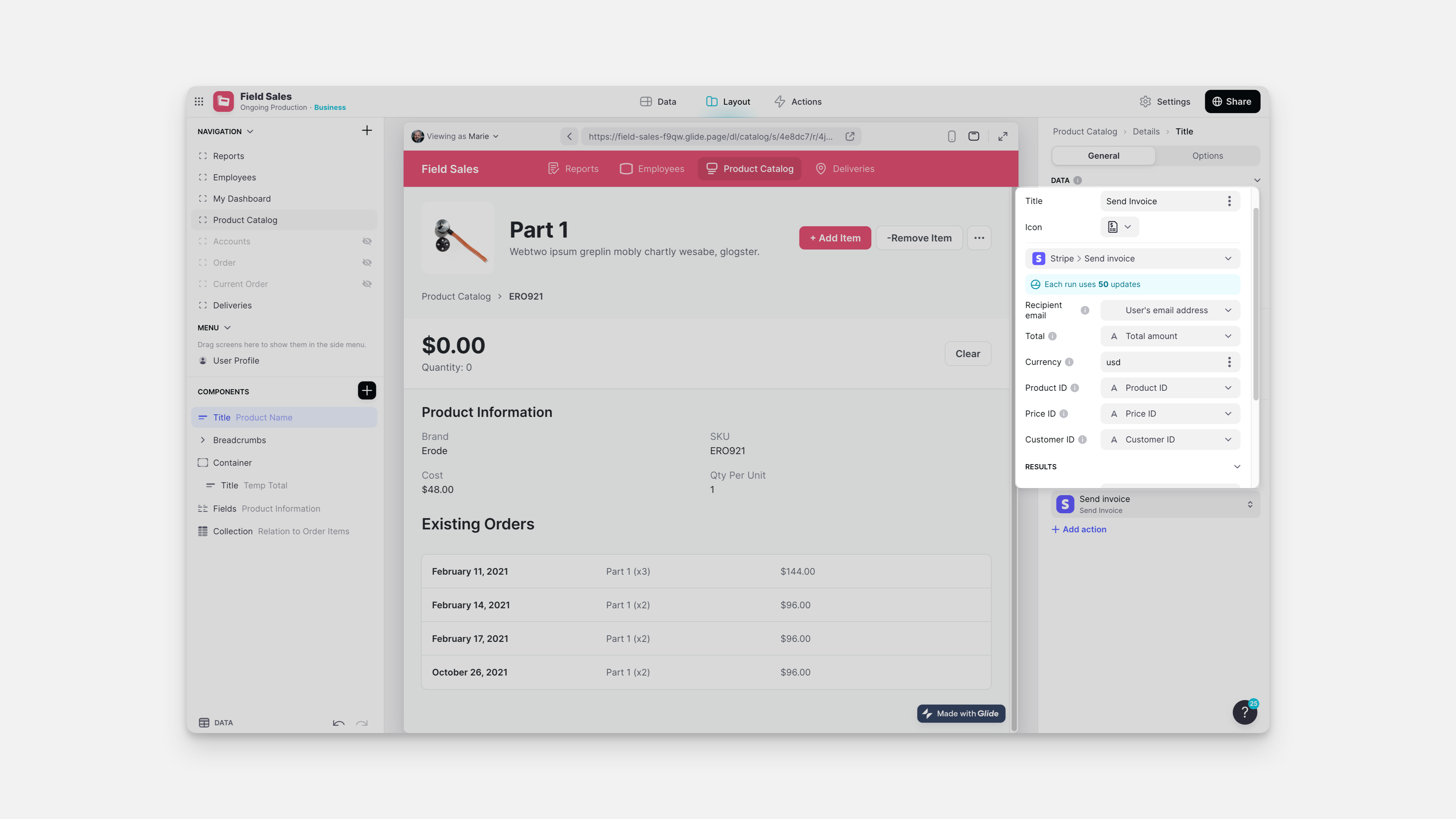
Task: Open the Recipient email dropdown
Action: coord(1170,310)
